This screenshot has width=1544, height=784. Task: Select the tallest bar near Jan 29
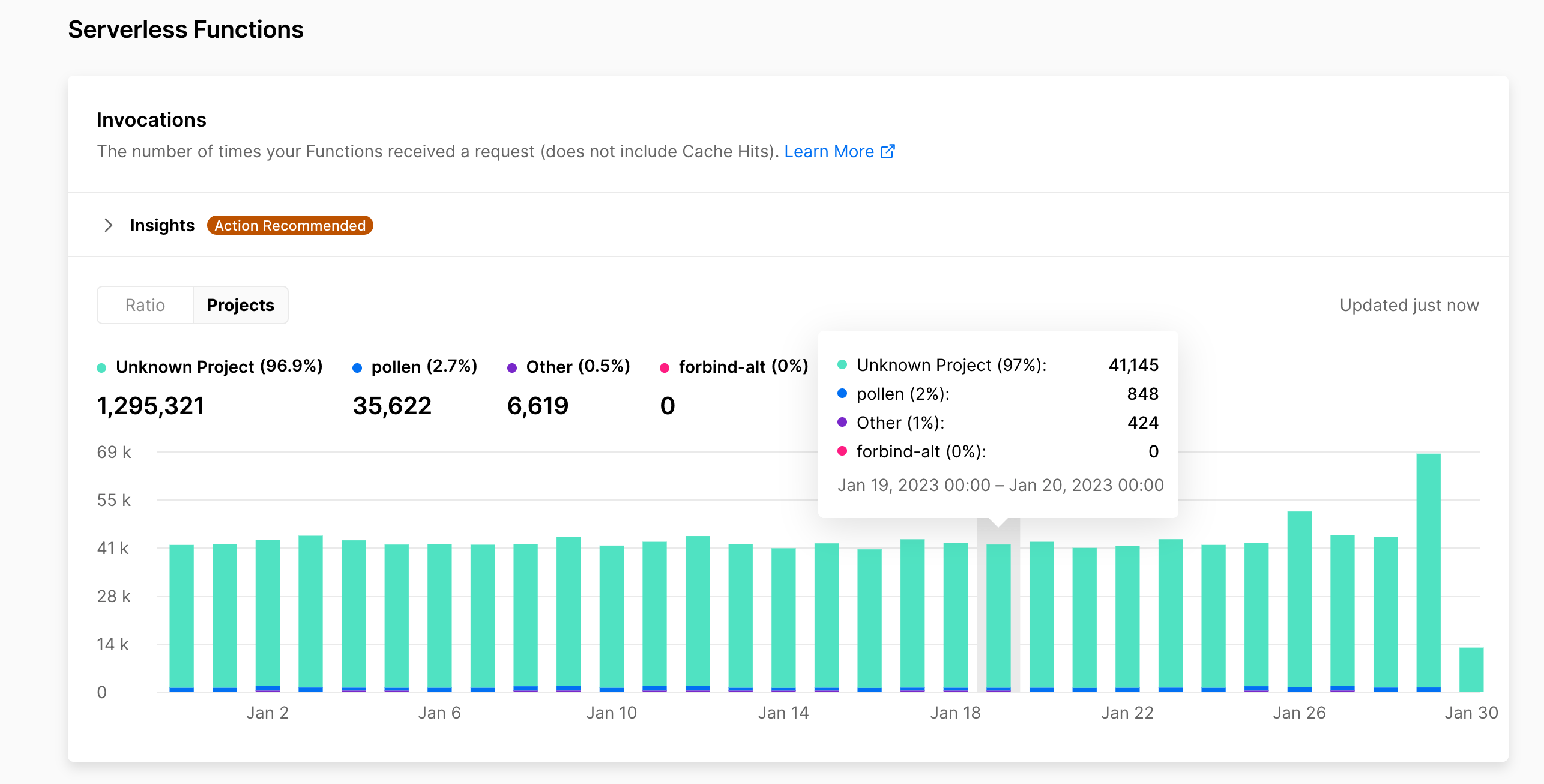point(1428,573)
